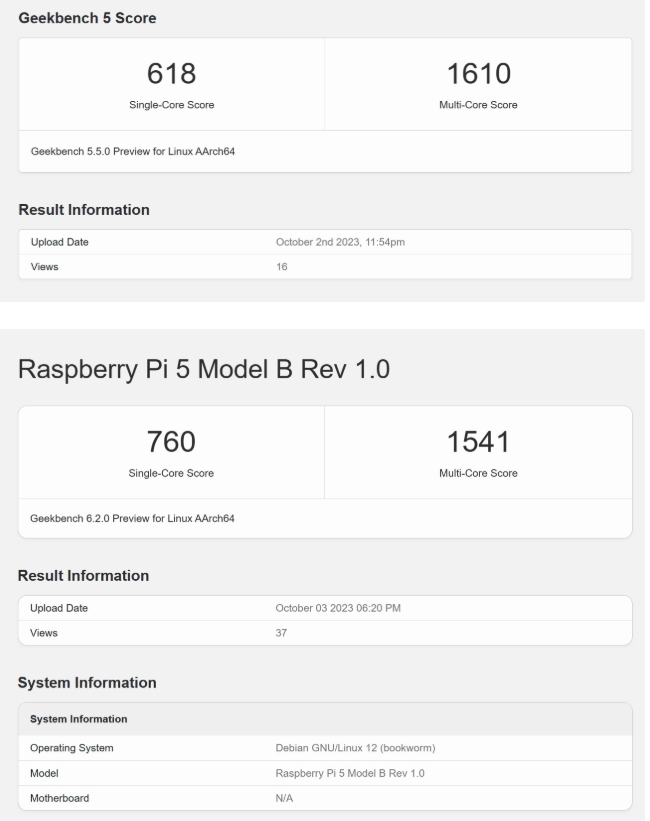The height and width of the screenshot is (821, 650).
Task: Click the System Information section heading
Action: [87, 682]
